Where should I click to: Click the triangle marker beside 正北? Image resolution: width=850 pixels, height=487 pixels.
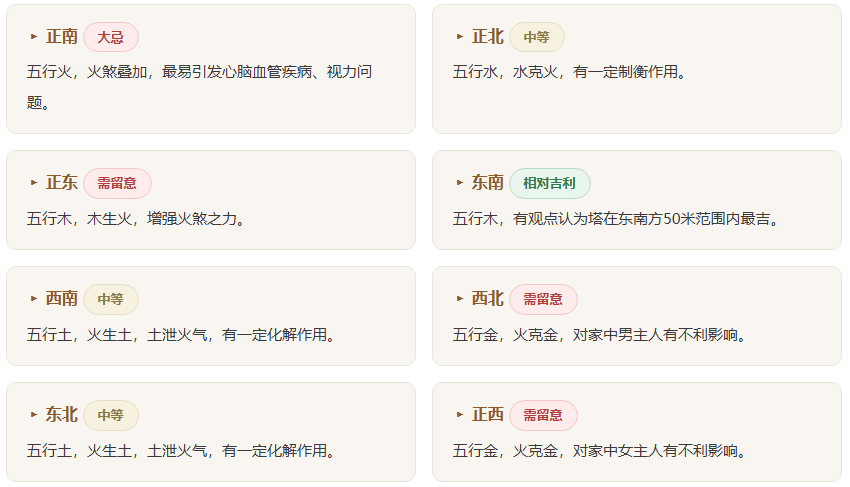tap(460, 37)
